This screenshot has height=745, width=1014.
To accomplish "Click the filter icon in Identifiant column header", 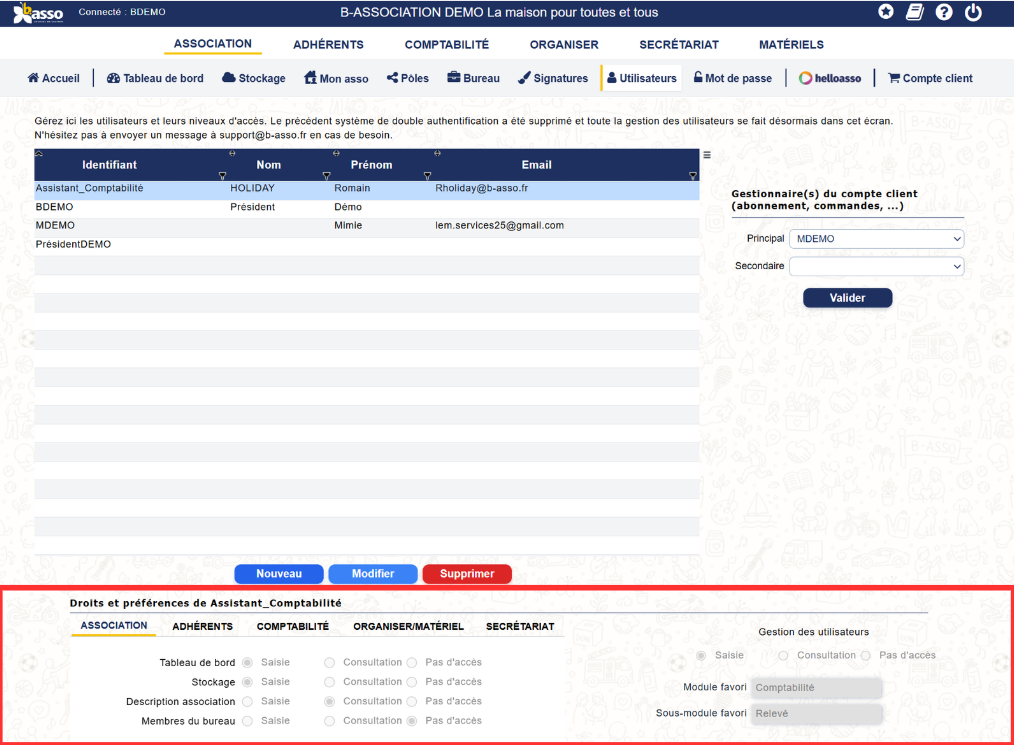I will click(x=222, y=176).
